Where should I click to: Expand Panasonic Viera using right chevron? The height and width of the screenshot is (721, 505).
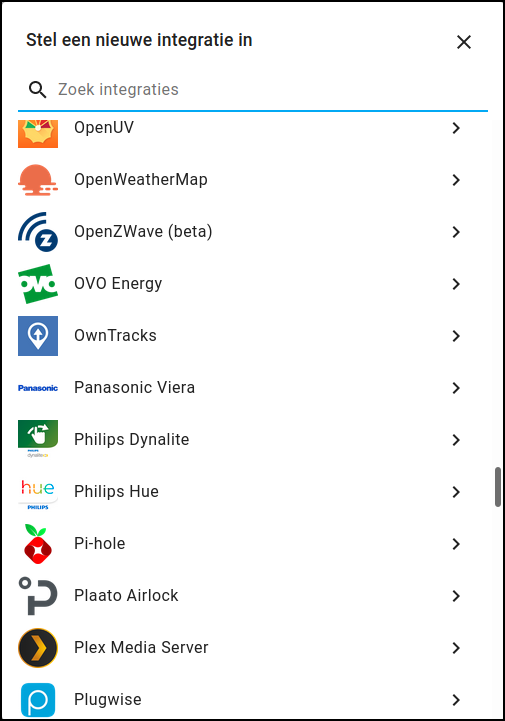point(456,388)
